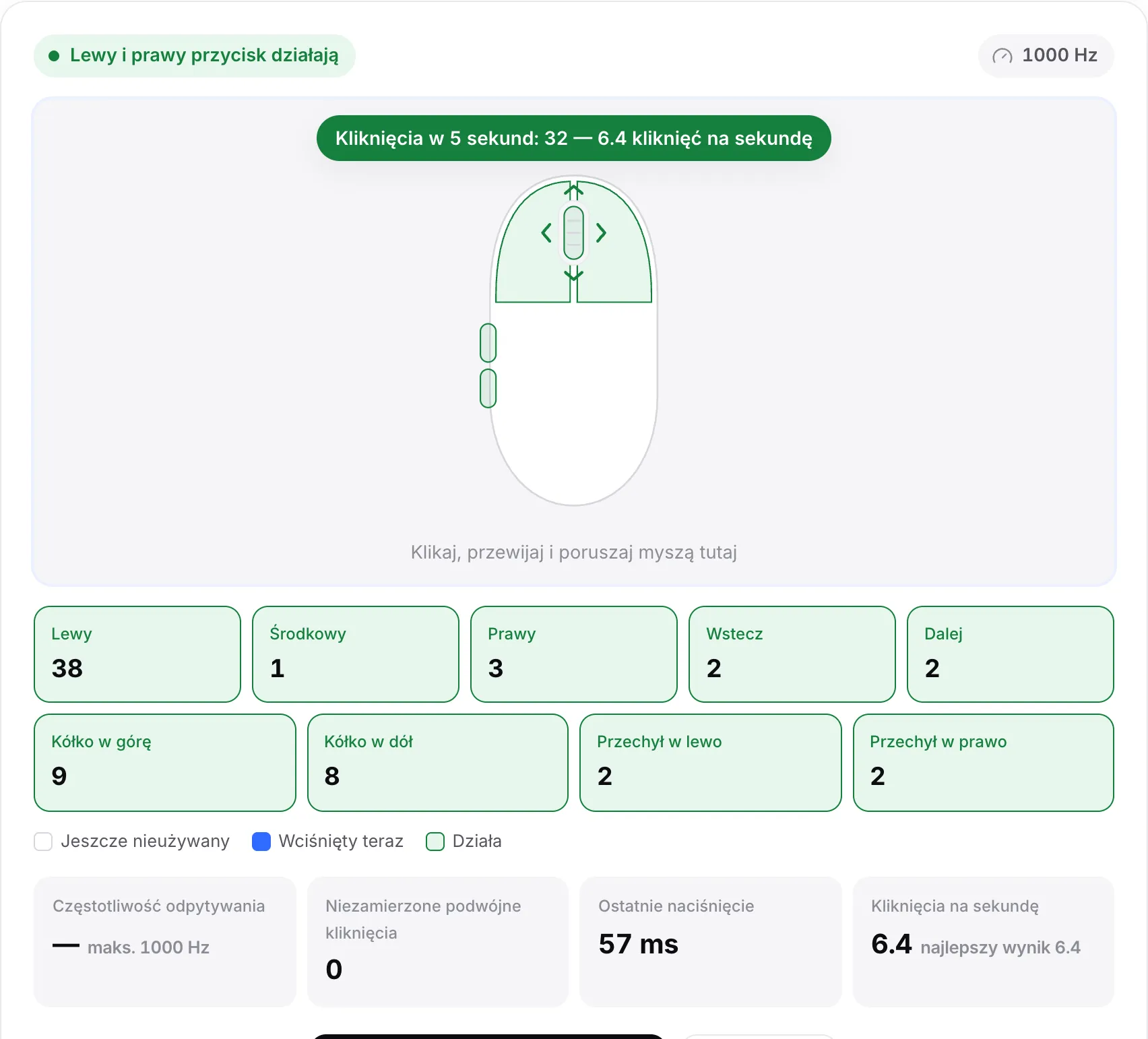Click the lower side button on mouse diagram

pos(488,388)
